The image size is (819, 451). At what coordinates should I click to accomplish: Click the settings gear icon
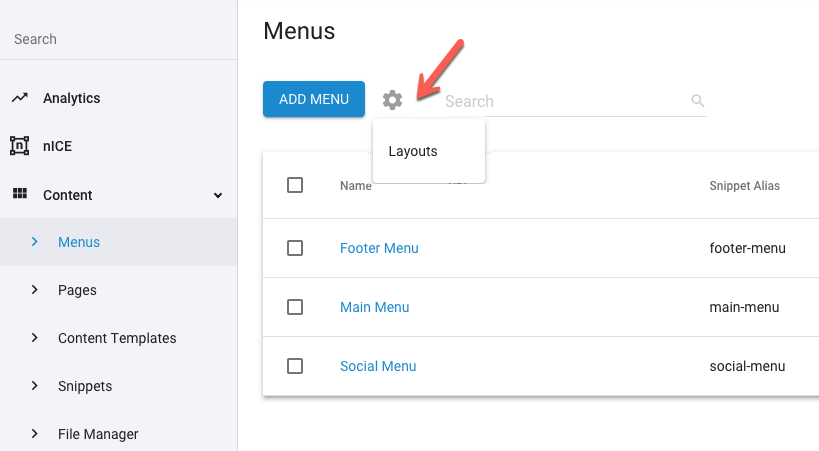pos(392,100)
